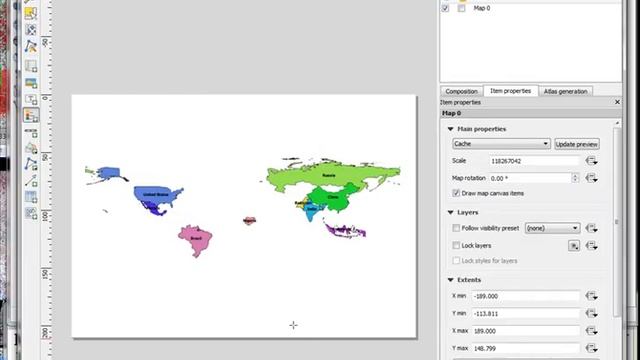The width and height of the screenshot is (640, 360).
Task: Collapse the Layers section
Action: click(x=451, y=213)
